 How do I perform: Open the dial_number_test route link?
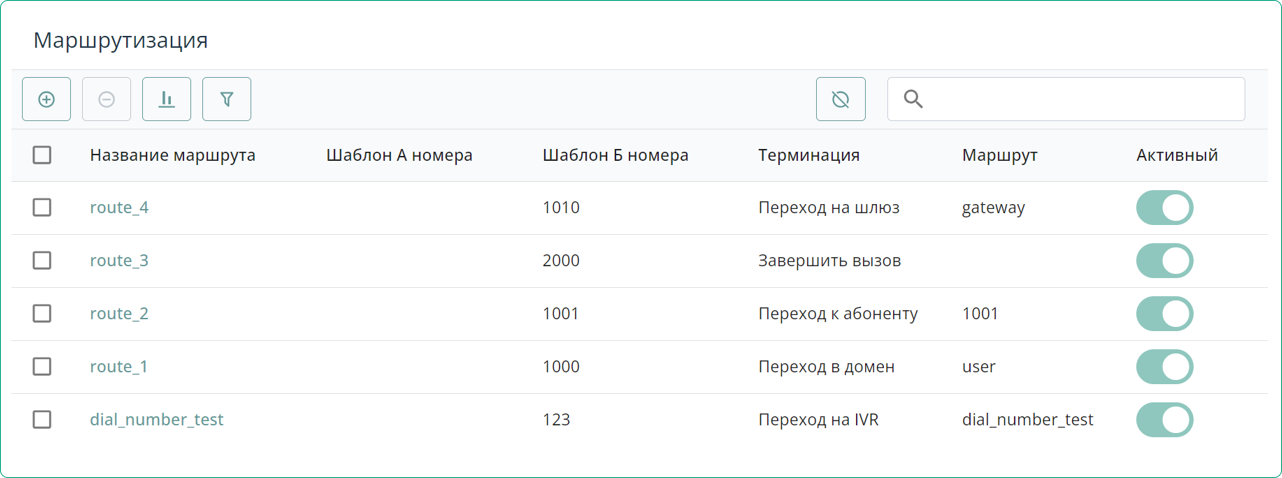click(156, 420)
